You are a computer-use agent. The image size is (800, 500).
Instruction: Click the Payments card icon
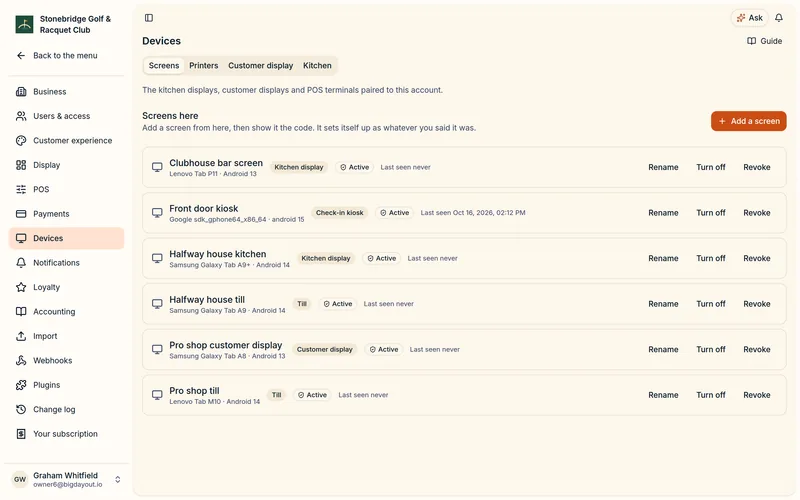[x=21, y=214]
